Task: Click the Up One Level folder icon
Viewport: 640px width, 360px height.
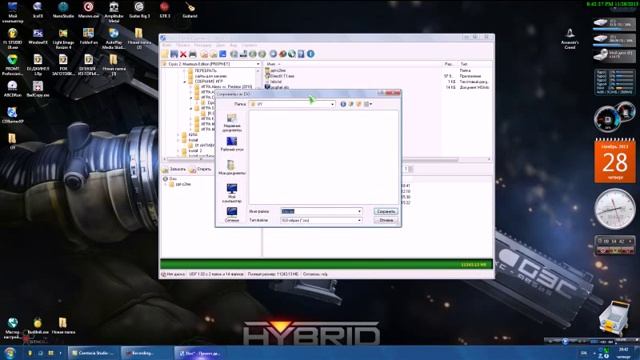Action: coord(351,104)
